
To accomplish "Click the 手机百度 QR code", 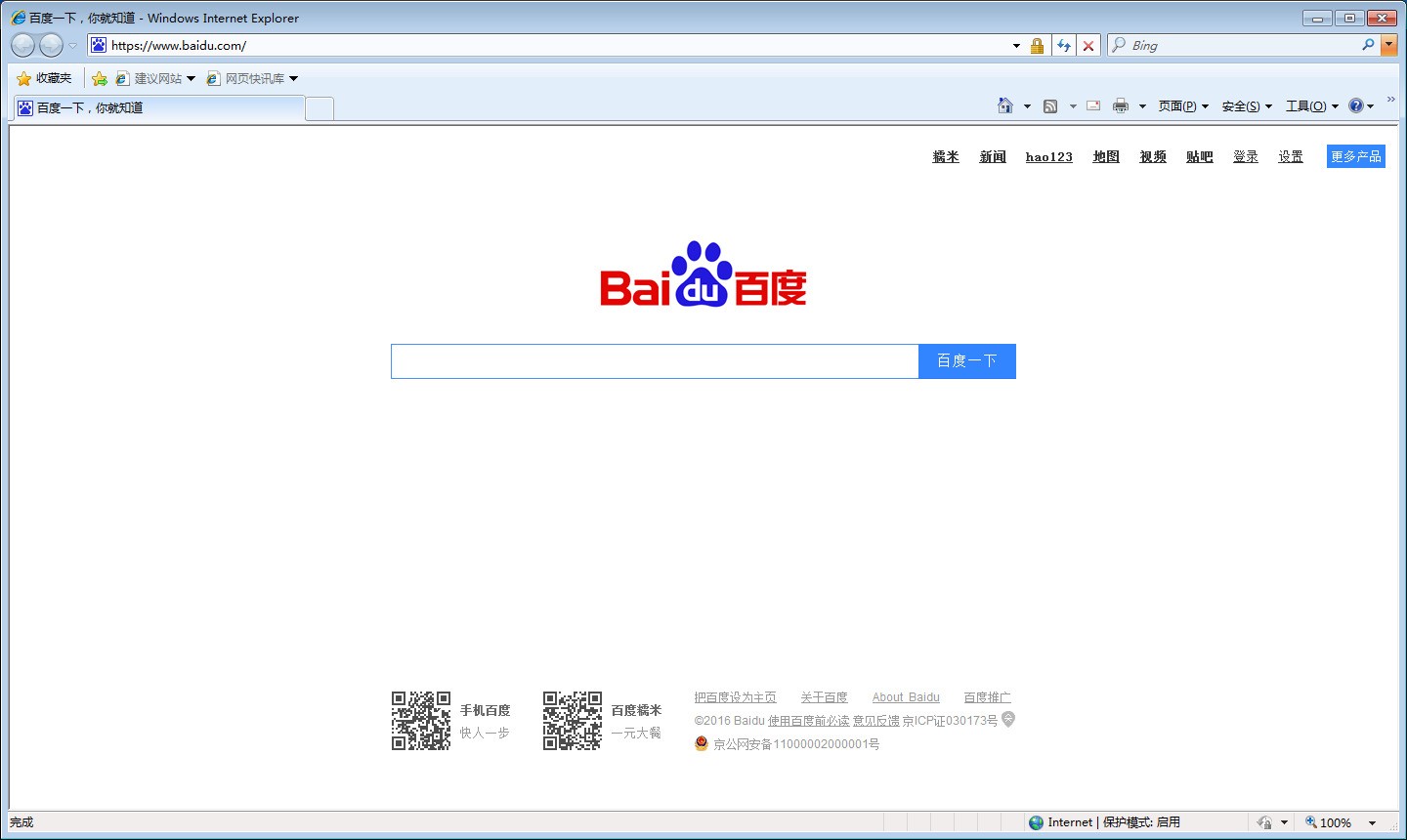I will pos(421,721).
